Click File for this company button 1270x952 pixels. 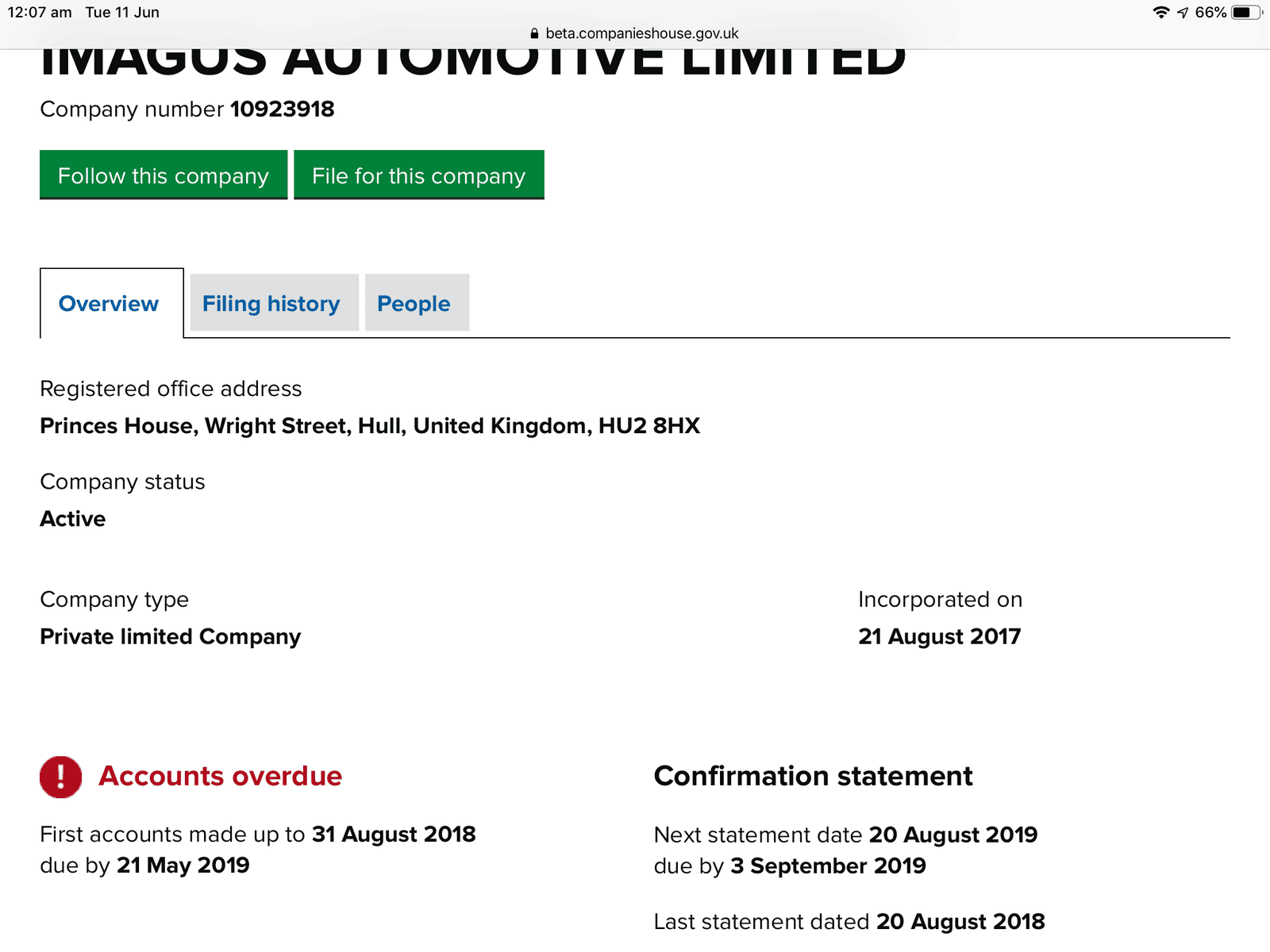tap(419, 175)
